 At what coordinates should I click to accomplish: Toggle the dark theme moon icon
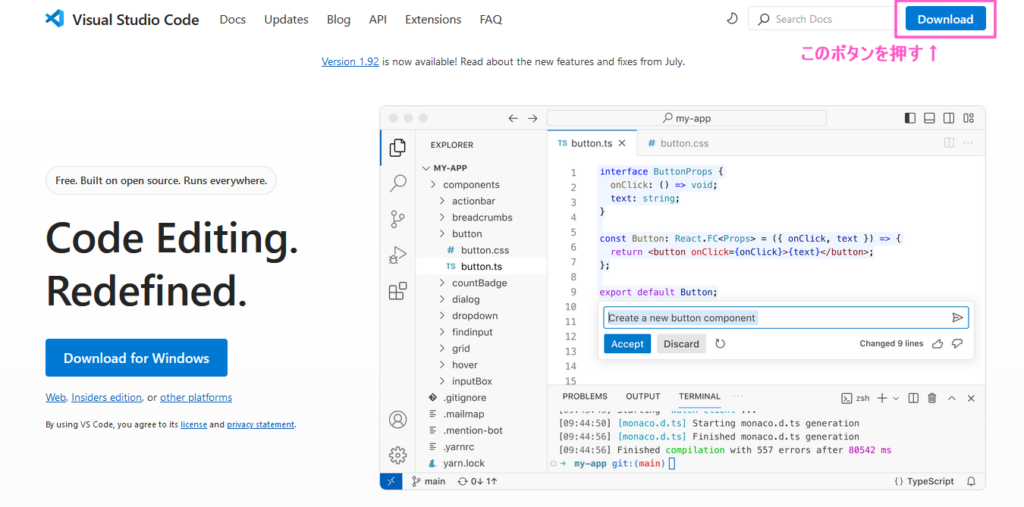point(732,19)
